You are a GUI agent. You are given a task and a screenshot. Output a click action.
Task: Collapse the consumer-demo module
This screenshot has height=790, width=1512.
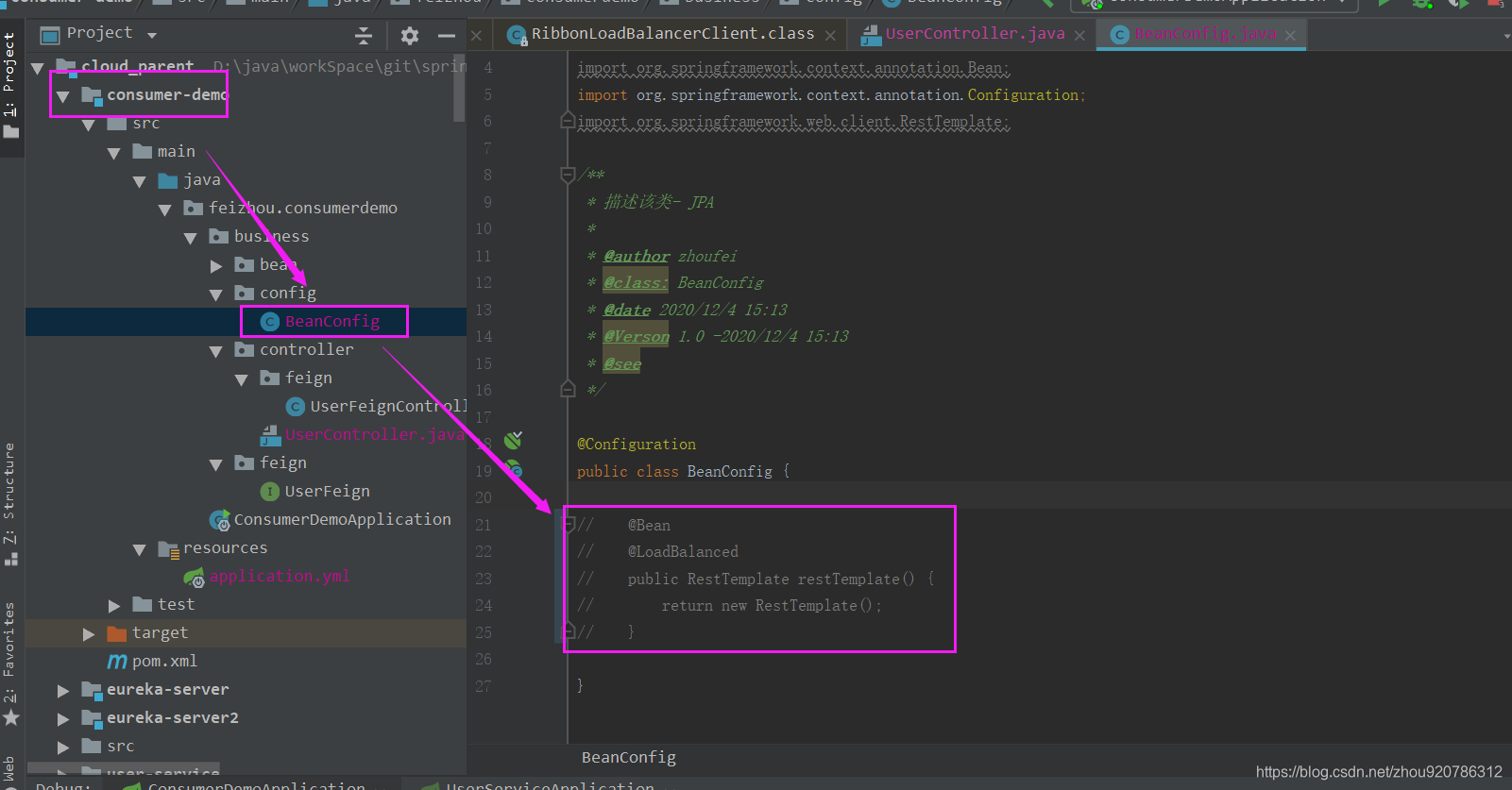[x=63, y=96]
